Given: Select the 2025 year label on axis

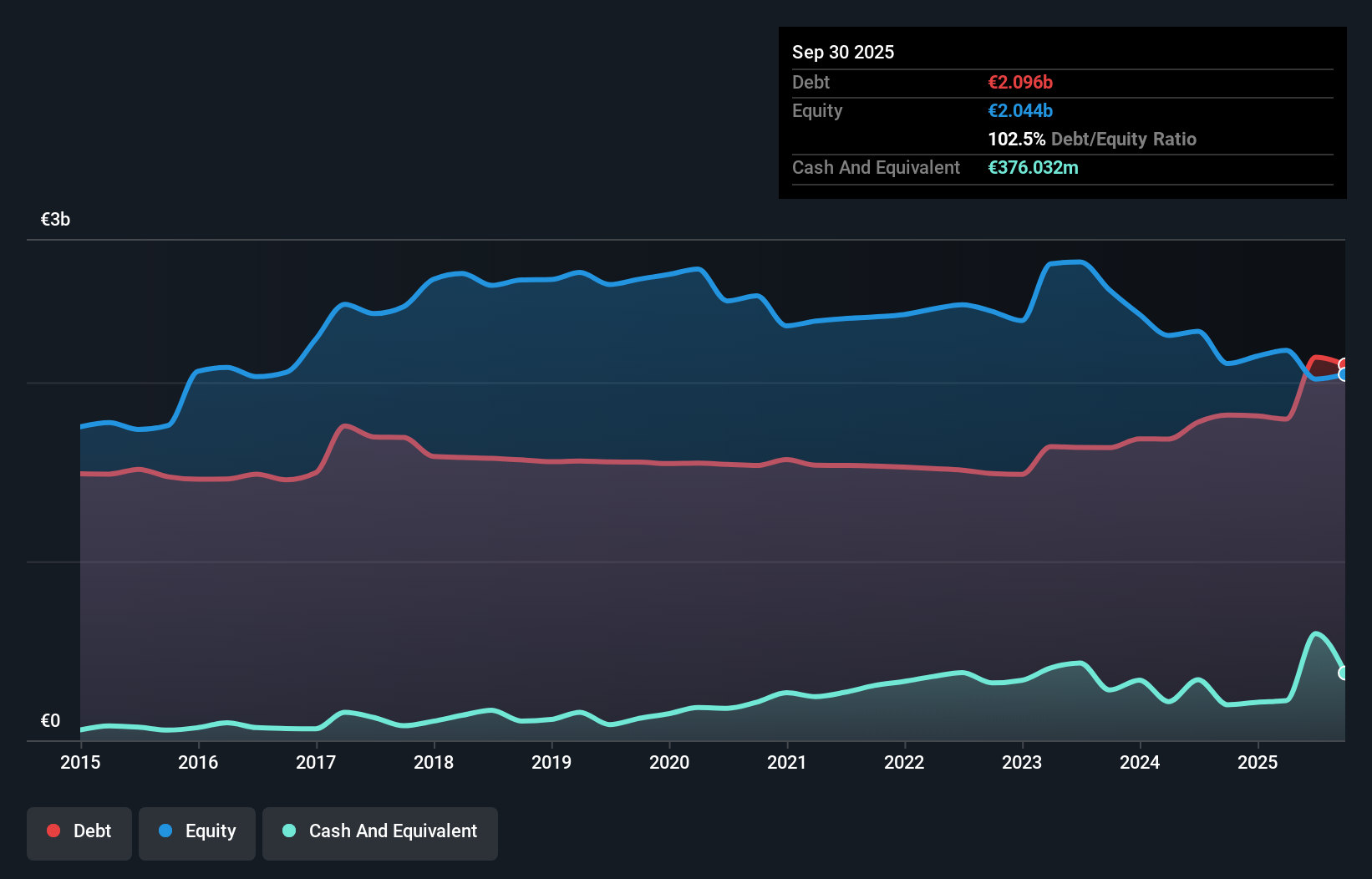Looking at the screenshot, I should click(x=1258, y=763).
